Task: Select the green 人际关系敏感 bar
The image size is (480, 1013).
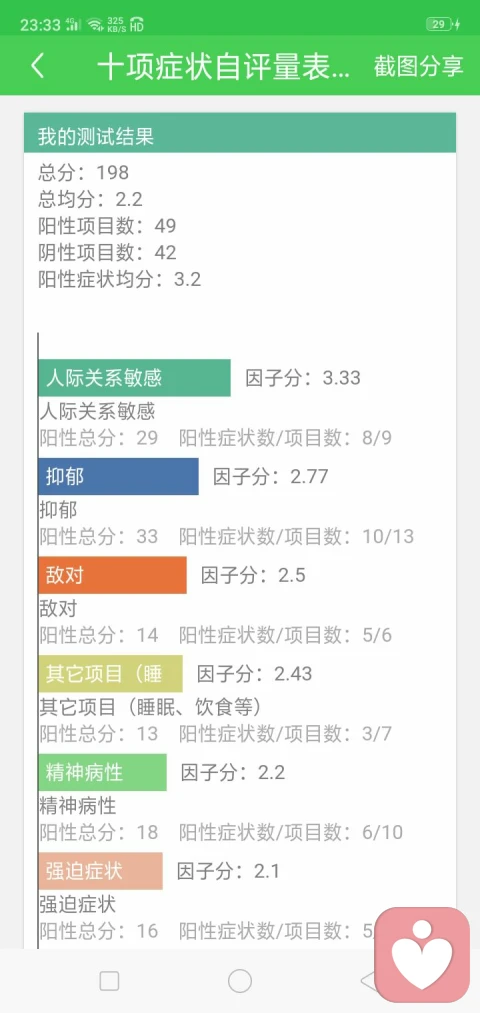Action: click(134, 378)
